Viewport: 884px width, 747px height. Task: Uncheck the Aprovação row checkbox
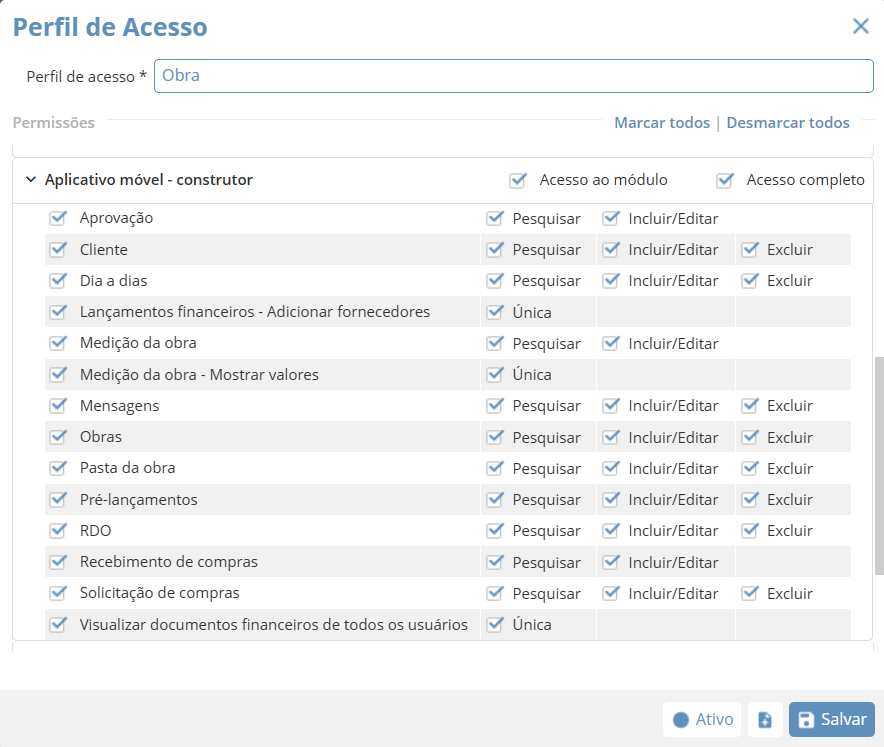click(58, 218)
